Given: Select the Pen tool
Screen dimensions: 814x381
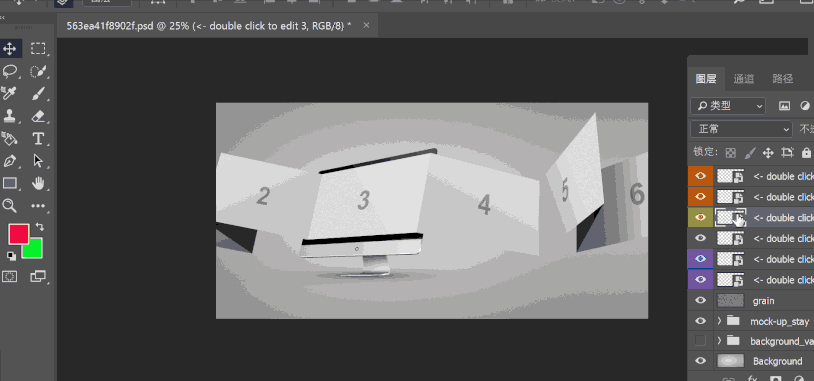Looking at the screenshot, I should pos(9,161).
